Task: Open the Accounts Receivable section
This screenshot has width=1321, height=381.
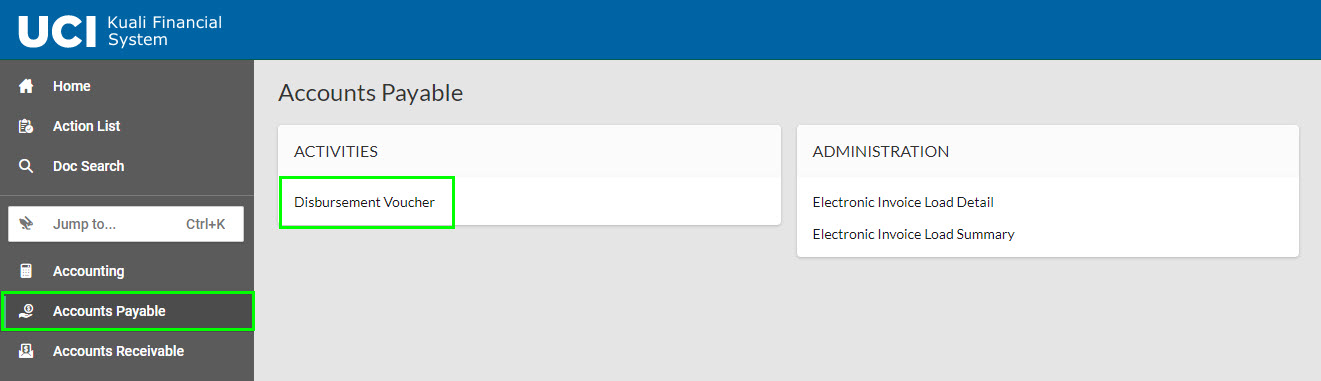Action: (118, 351)
